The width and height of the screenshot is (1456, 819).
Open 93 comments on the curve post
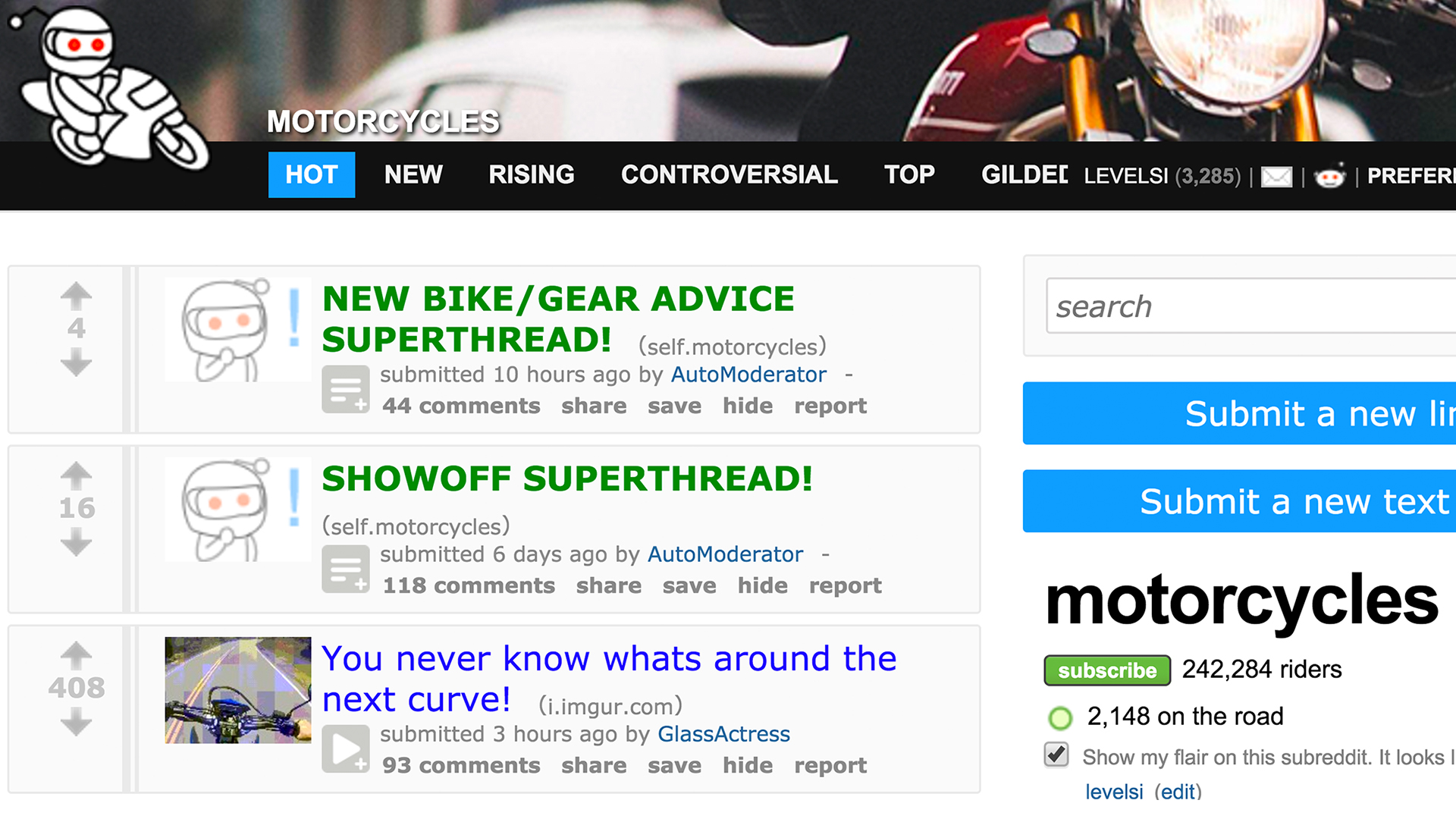(461, 765)
